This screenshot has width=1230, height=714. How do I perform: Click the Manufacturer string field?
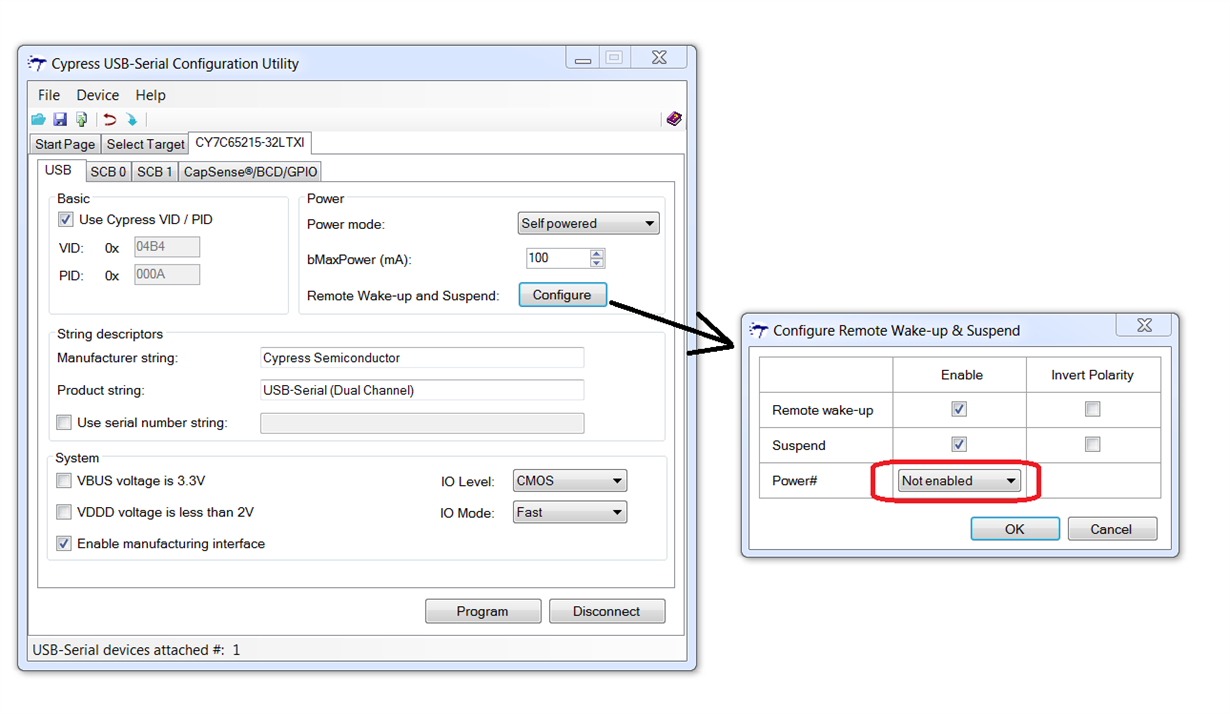click(422, 358)
